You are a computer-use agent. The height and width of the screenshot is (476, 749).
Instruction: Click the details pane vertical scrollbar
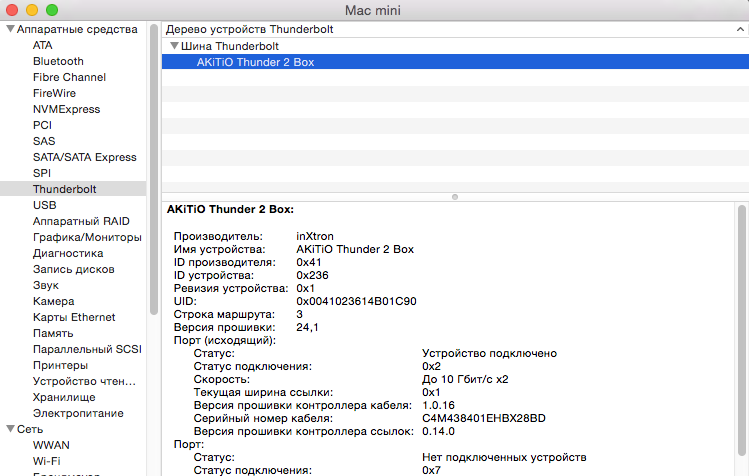pyautogui.click(x=741, y=330)
